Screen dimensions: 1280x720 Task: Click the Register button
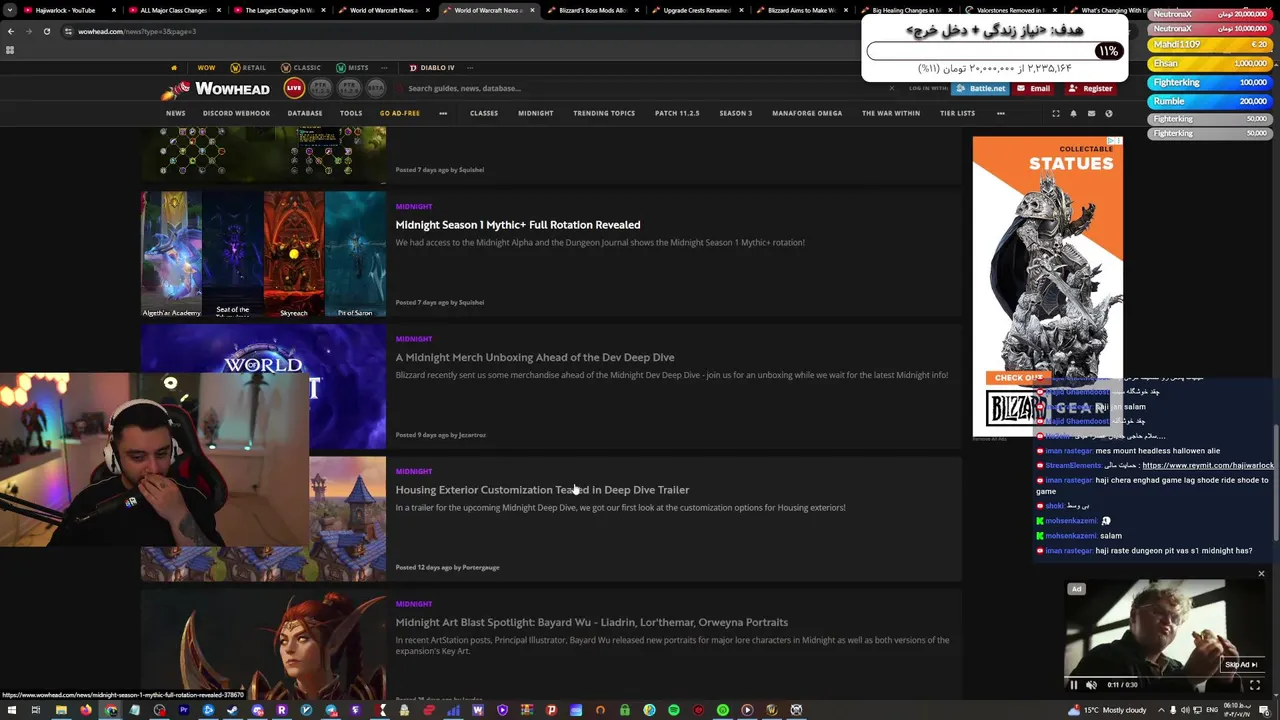(1090, 88)
